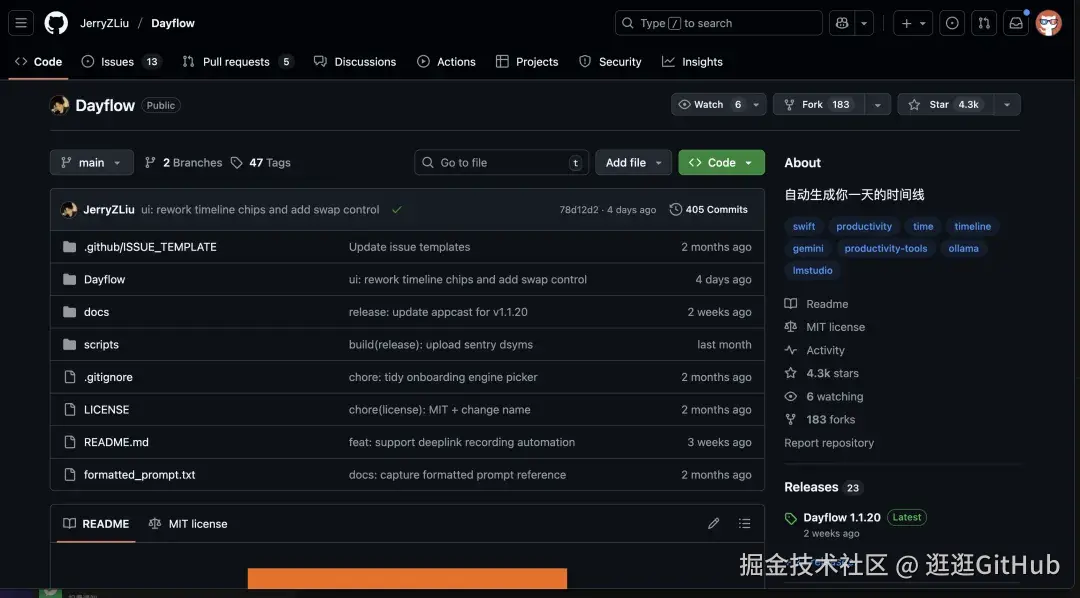Open pull requests shortcut icon in header

click(x=984, y=23)
